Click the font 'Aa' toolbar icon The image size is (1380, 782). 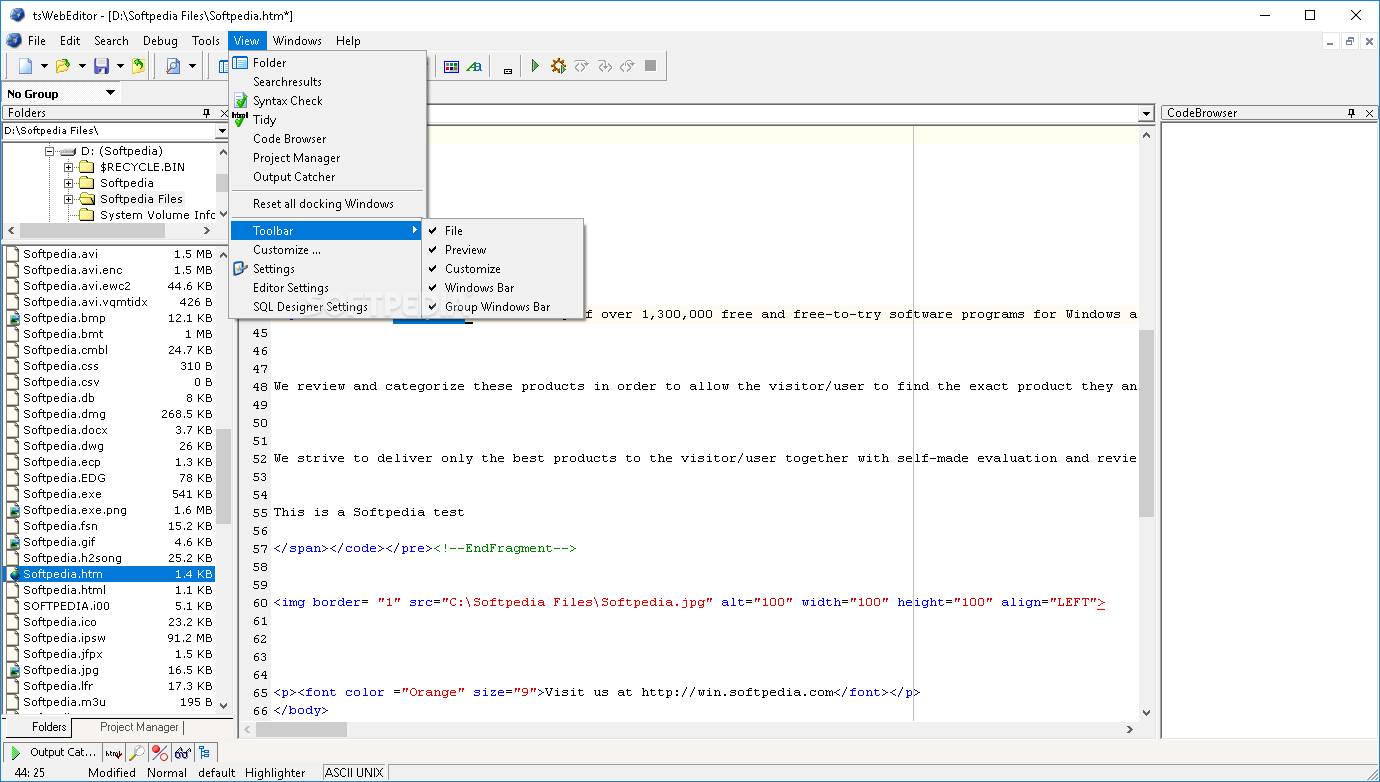[475, 66]
